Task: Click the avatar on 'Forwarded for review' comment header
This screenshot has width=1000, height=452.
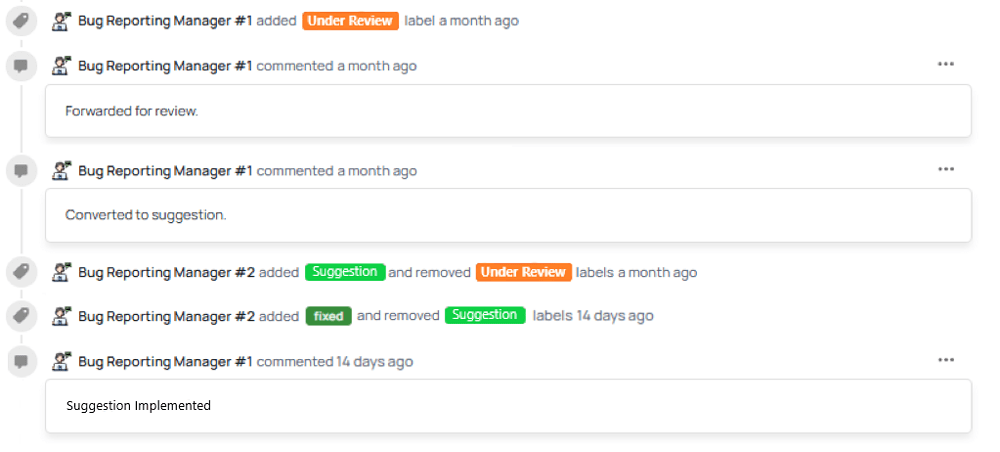Action: tap(62, 66)
